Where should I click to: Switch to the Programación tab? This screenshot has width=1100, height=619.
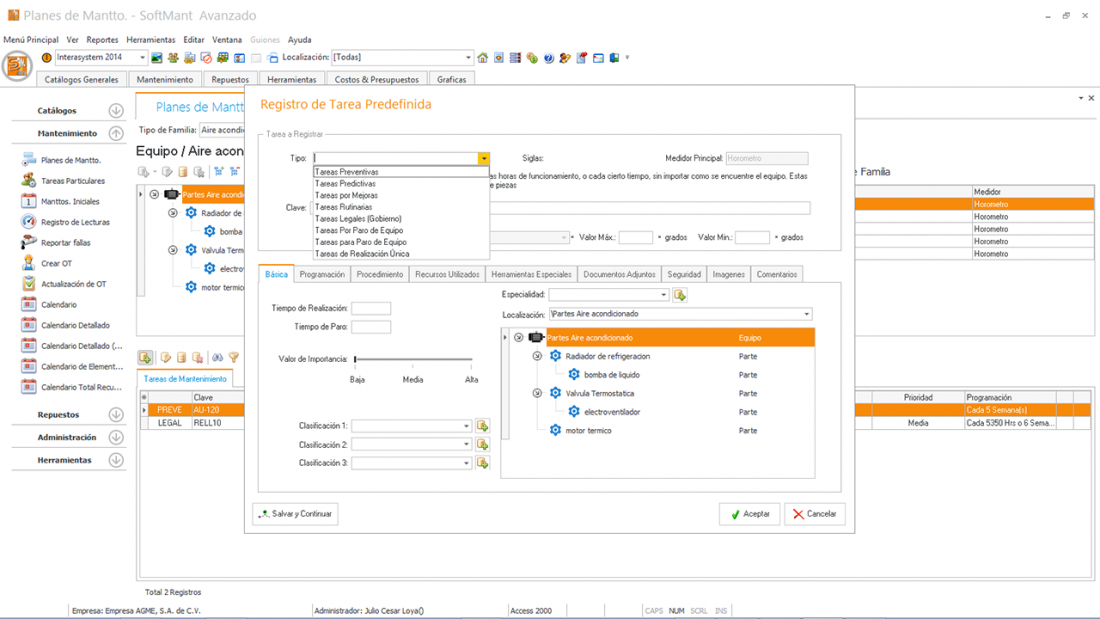[x=322, y=274]
